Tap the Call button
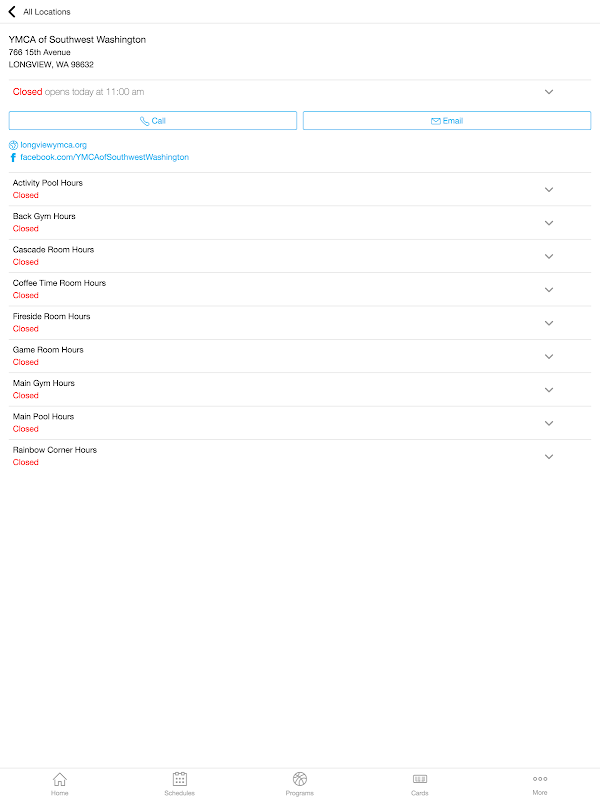Screen dimensions: 600x800 pyautogui.click(x=153, y=120)
